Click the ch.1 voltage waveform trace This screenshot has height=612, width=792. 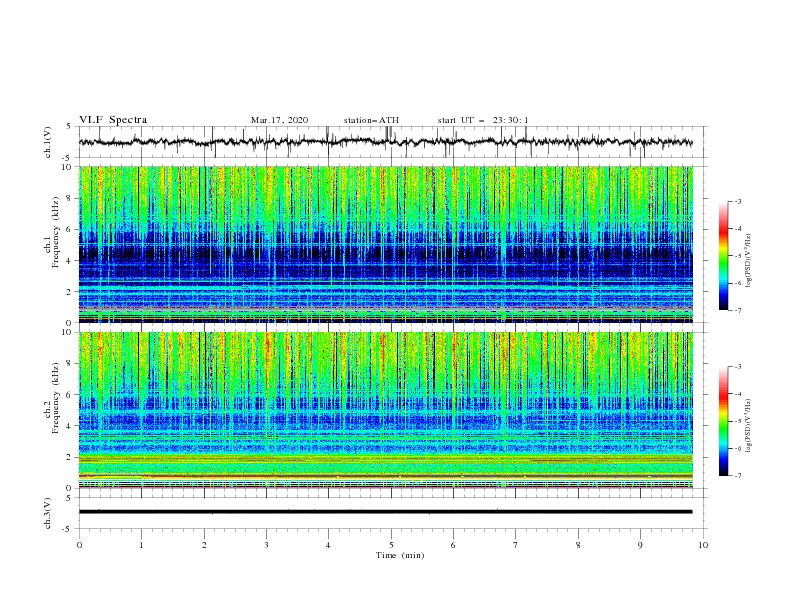click(385, 142)
